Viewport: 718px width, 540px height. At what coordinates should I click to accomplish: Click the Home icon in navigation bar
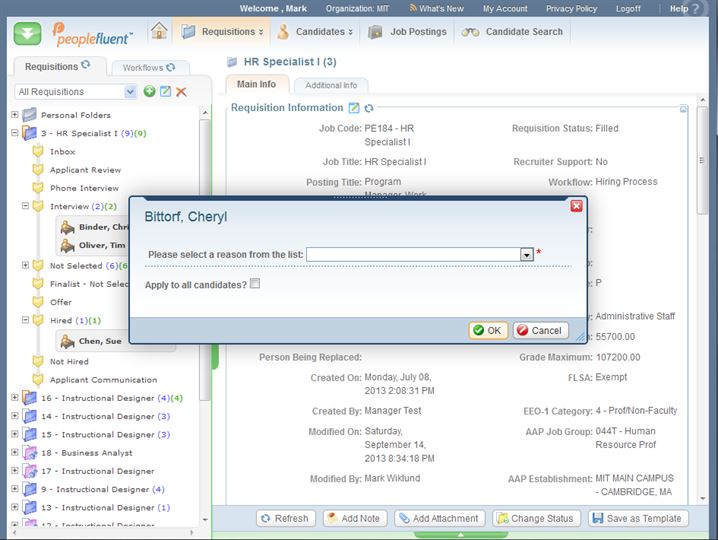[x=159, y=31]
